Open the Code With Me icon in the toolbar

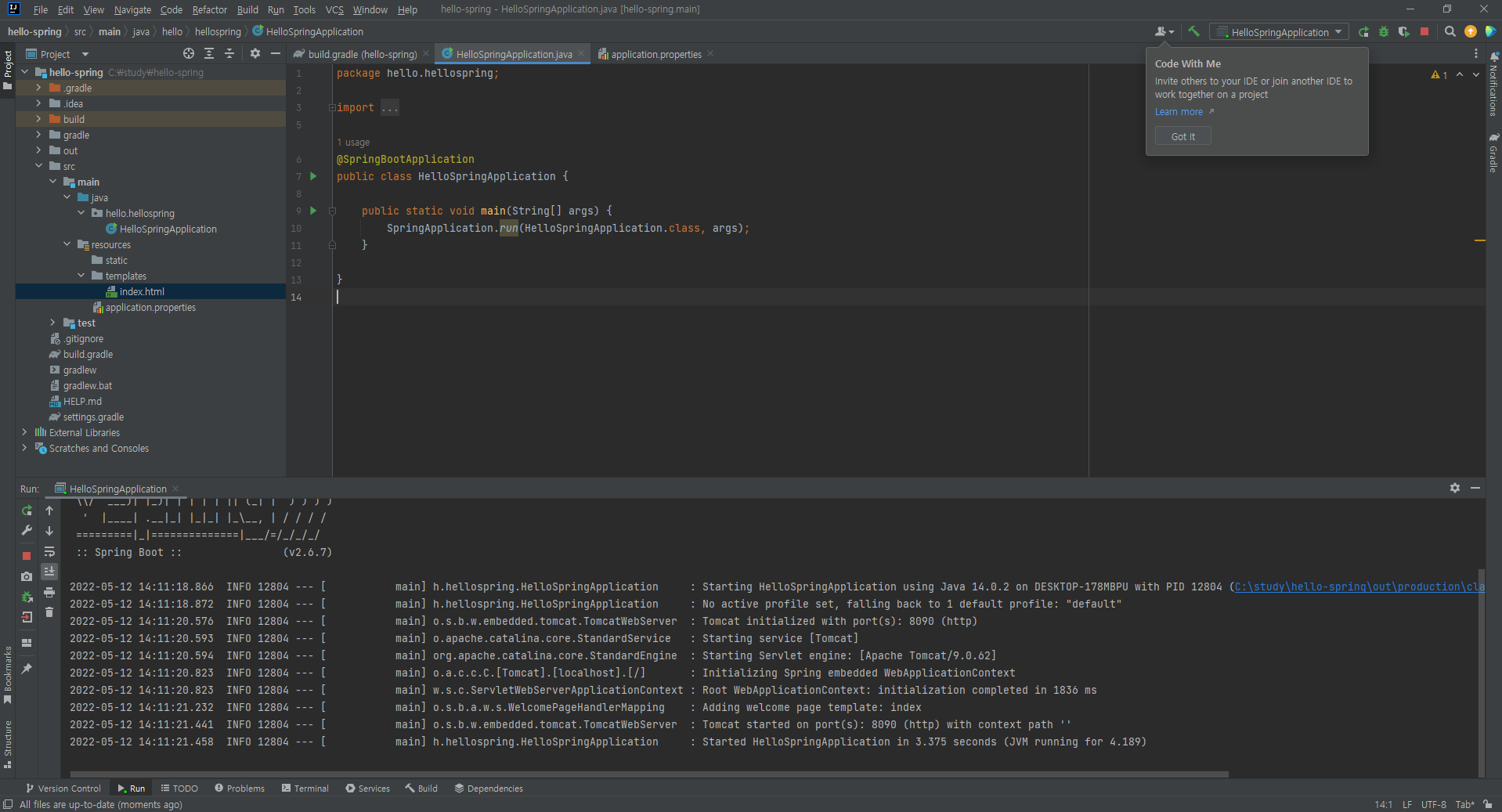(x=1164, y=31)
